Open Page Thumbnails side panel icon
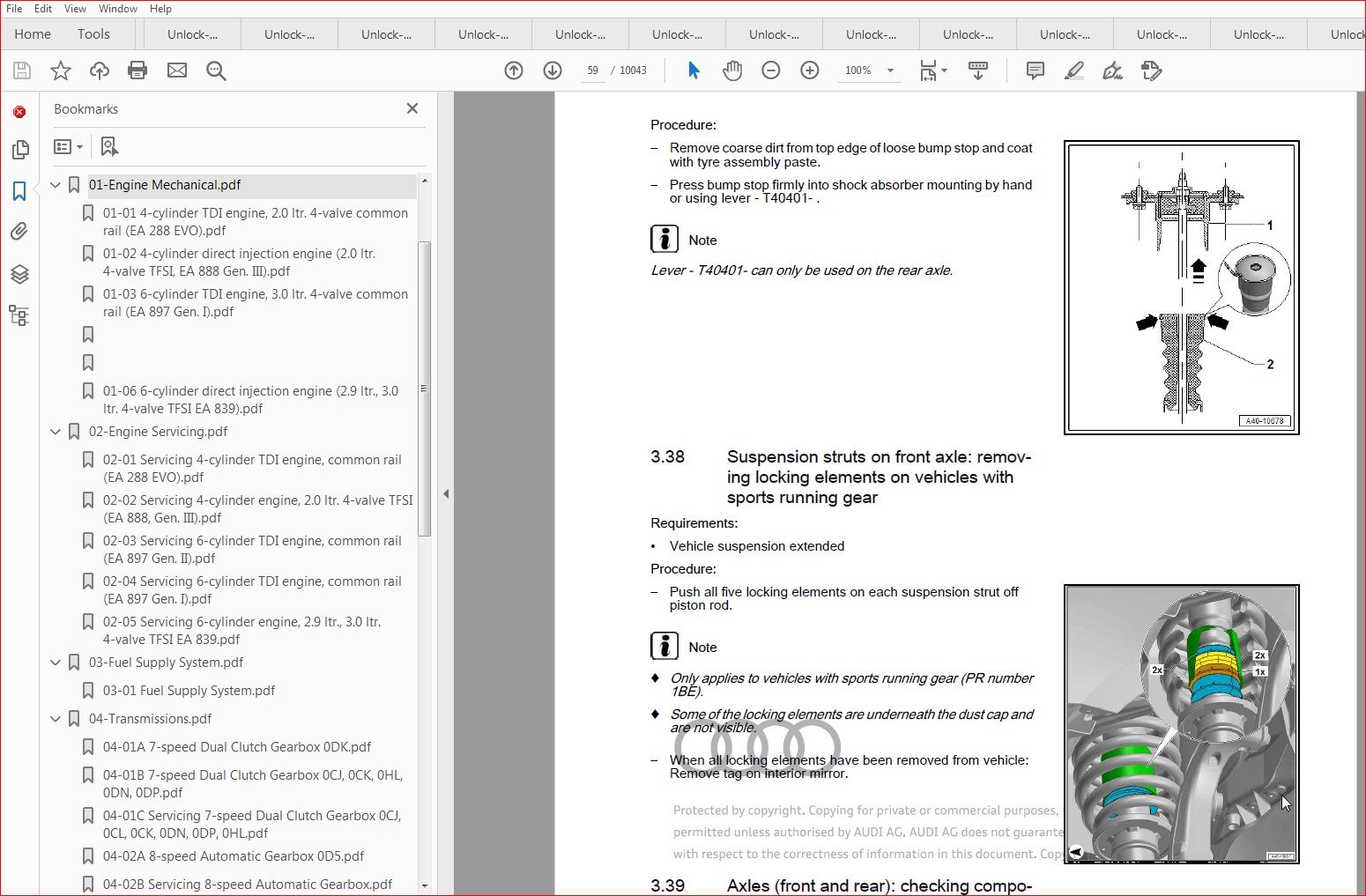Viewport: 1366px width, 896px height. point(19,150)
